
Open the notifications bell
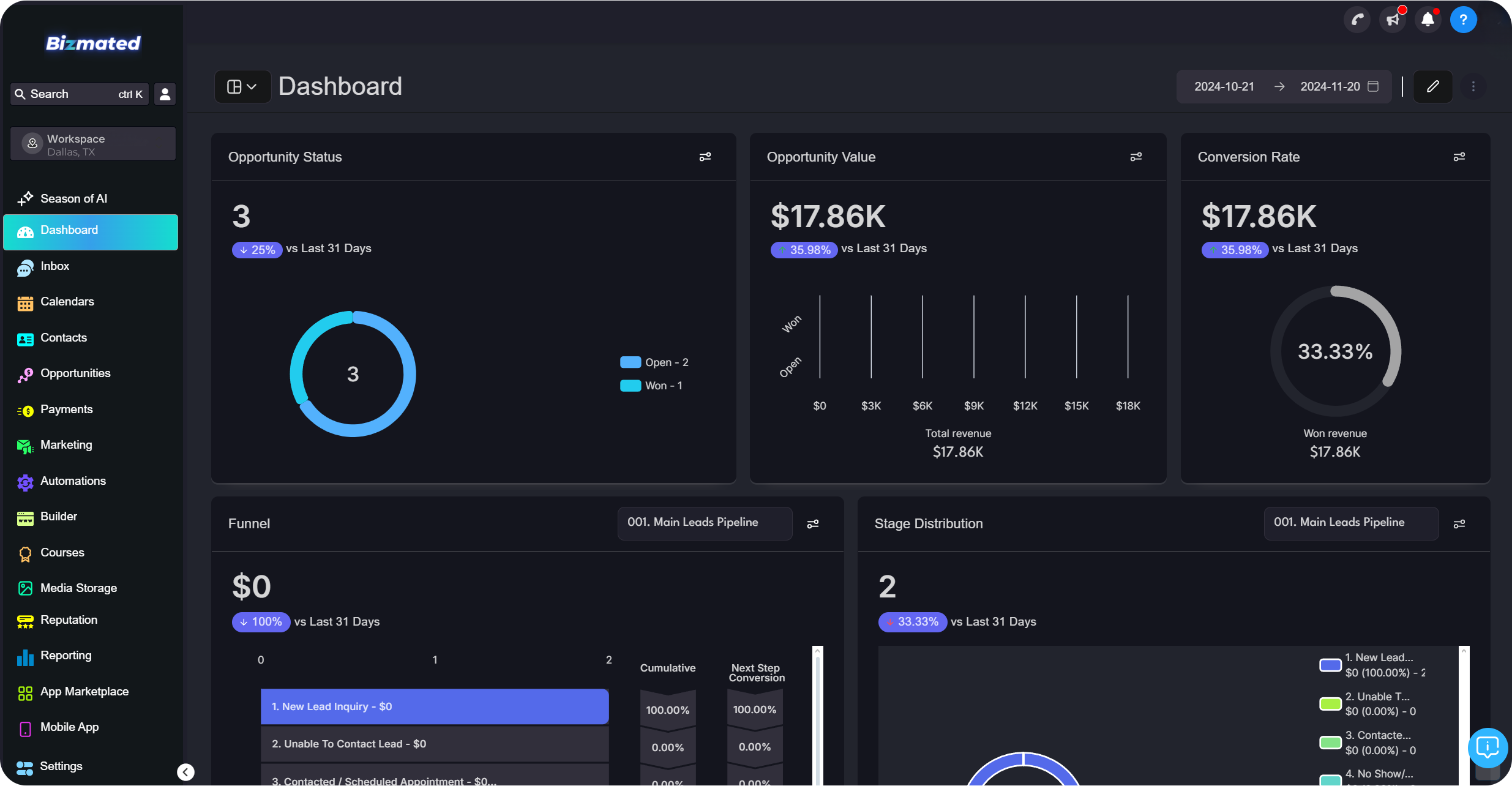[1428, 20]
